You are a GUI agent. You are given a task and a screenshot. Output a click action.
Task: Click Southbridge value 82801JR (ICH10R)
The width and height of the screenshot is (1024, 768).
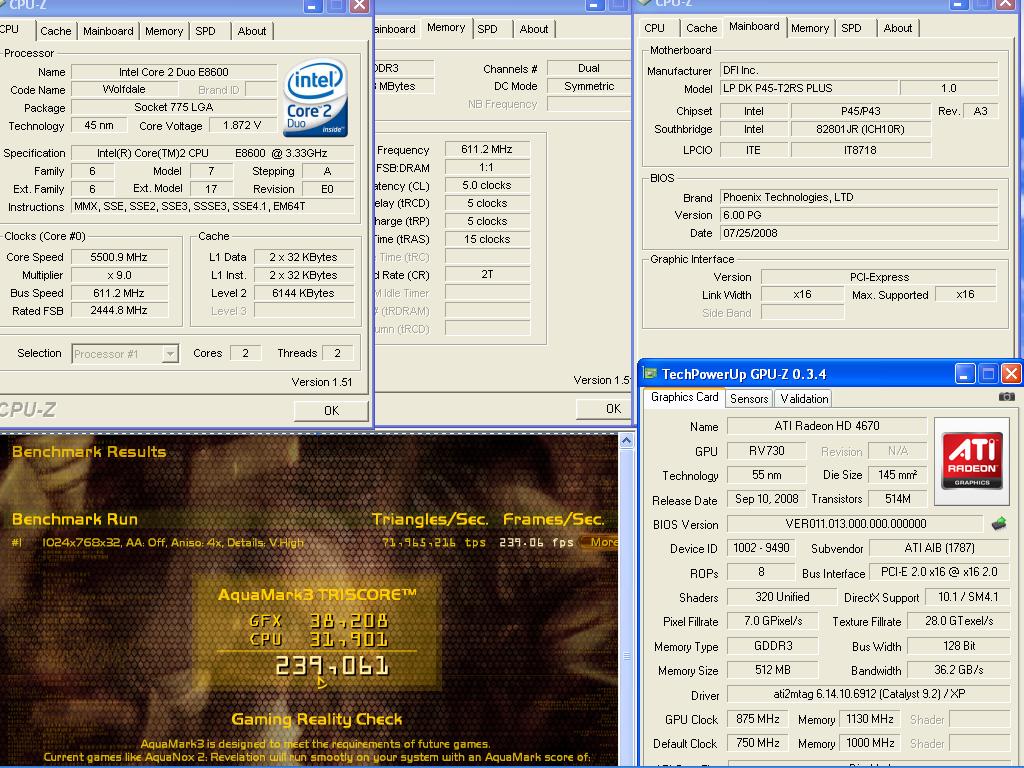click(860, 129)
